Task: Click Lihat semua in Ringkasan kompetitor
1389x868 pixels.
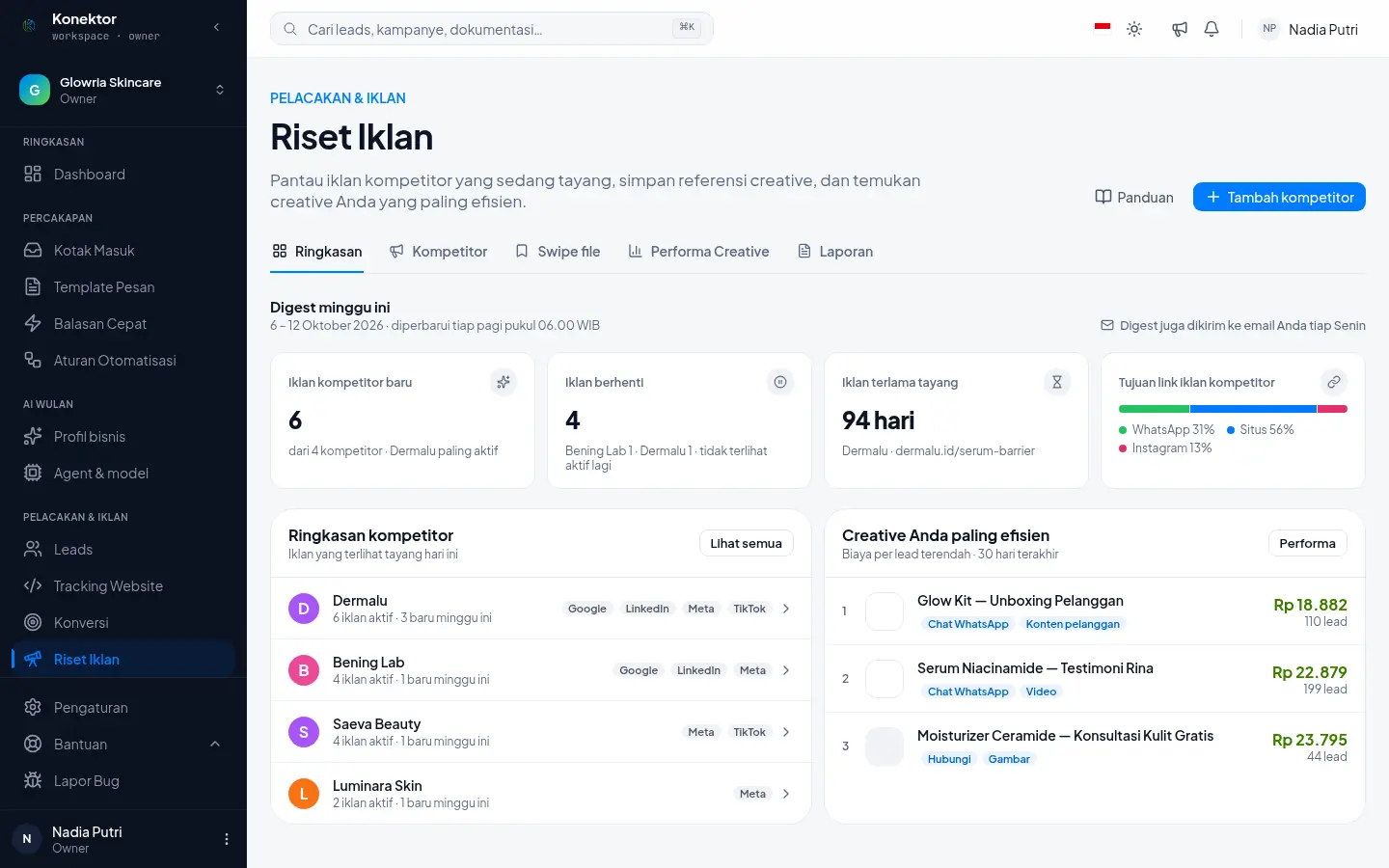Action: click(747, 543)
